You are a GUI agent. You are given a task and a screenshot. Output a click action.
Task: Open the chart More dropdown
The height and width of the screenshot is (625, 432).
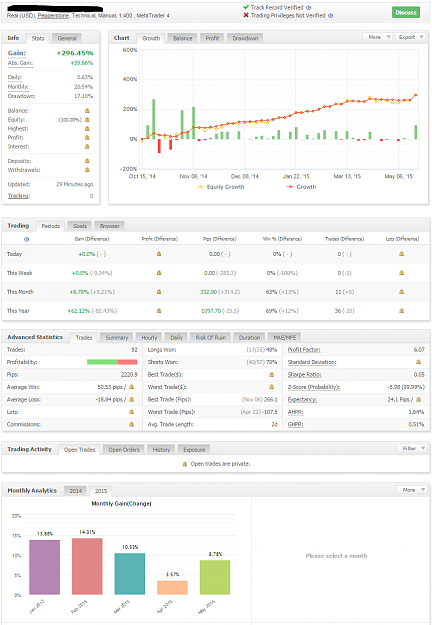click(378, 37)
